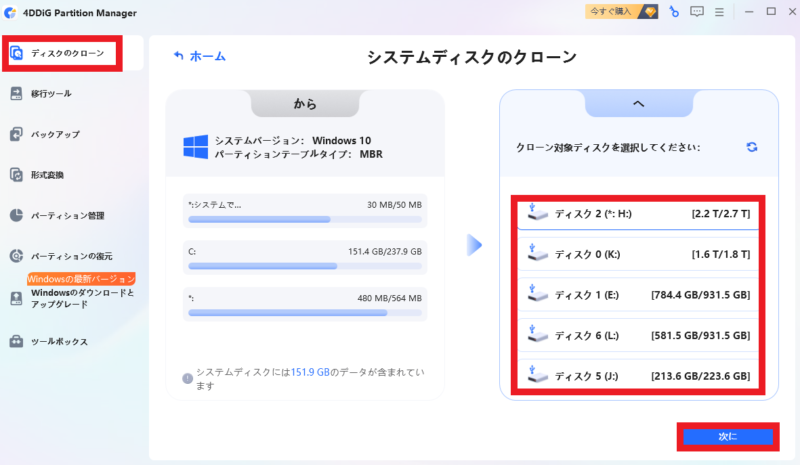The height and width of the screenshot is (465, 800).
Task: Select ディスク 2 (*: H:) as target
Action: coord(638,214)
